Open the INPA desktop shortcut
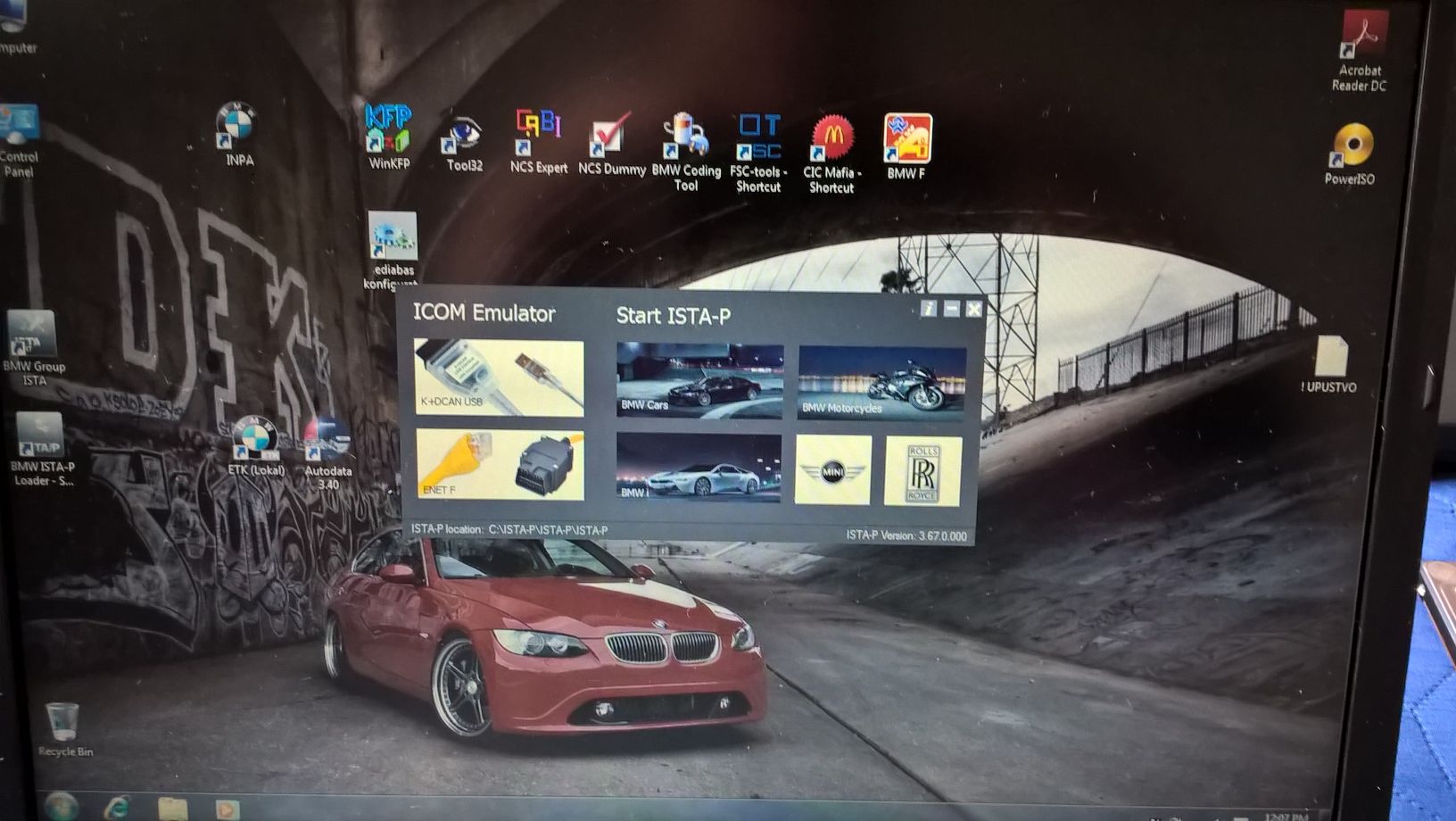 pyautogui.click(x=236, y=128)
